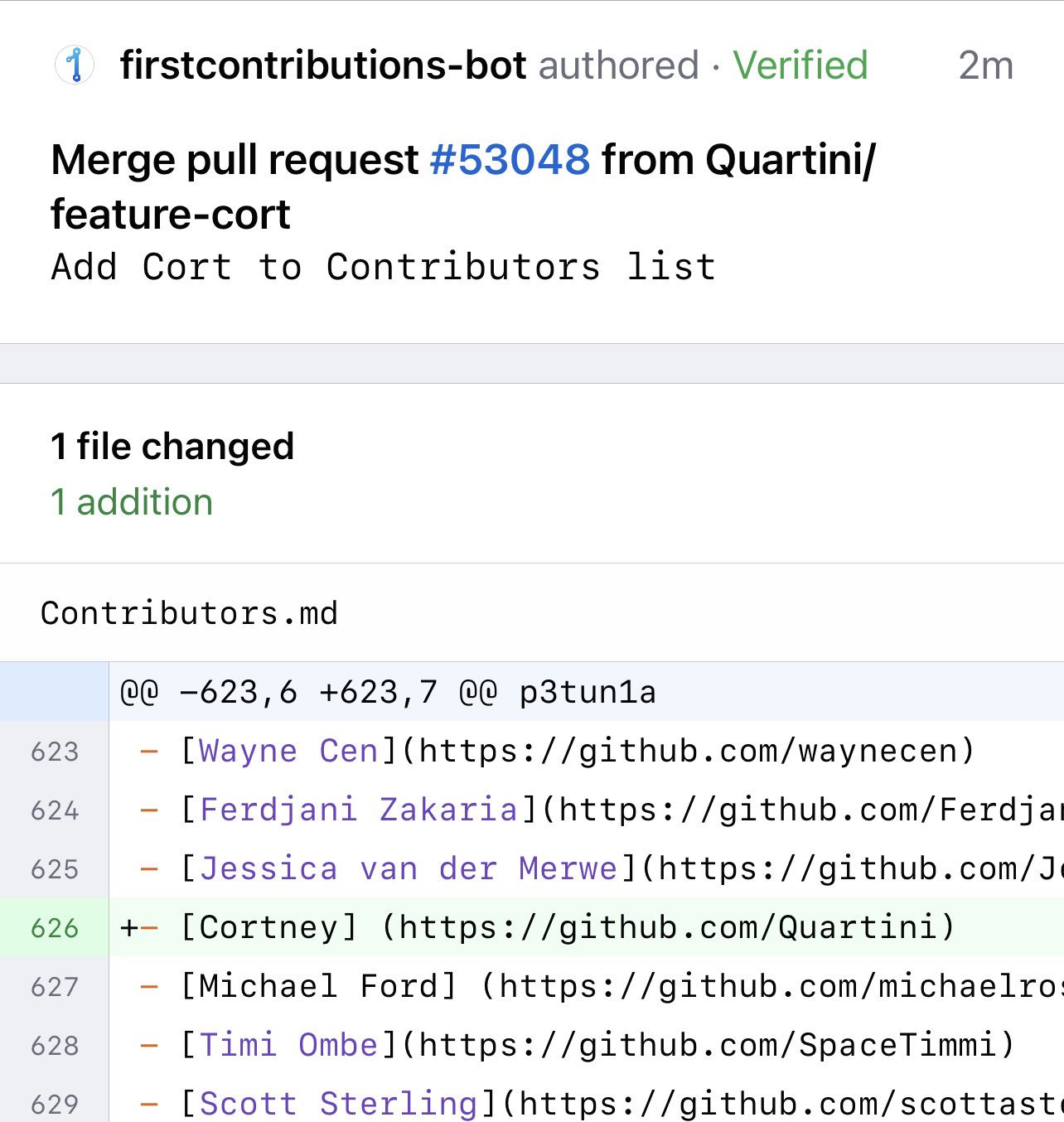Select line number 628

pos(55,1046)
